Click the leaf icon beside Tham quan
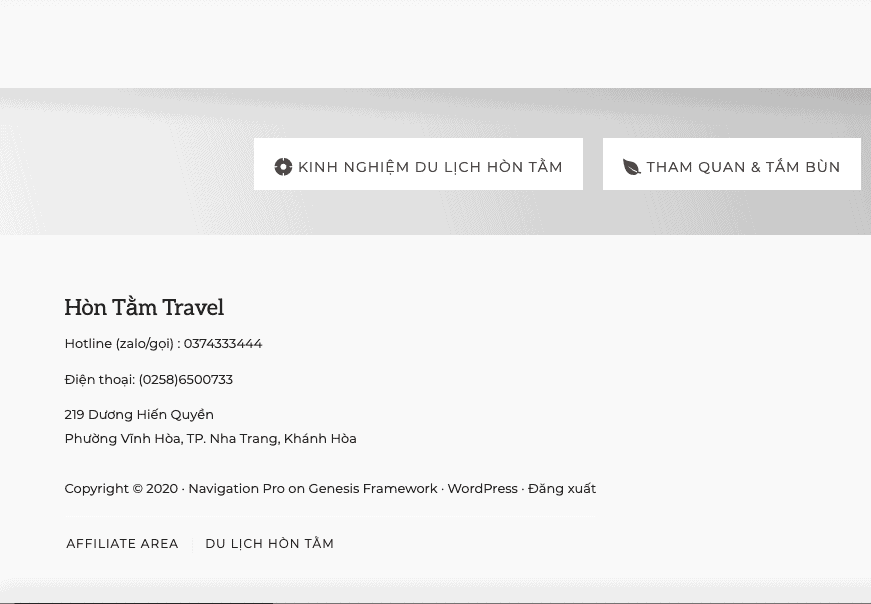 (631, 167)
